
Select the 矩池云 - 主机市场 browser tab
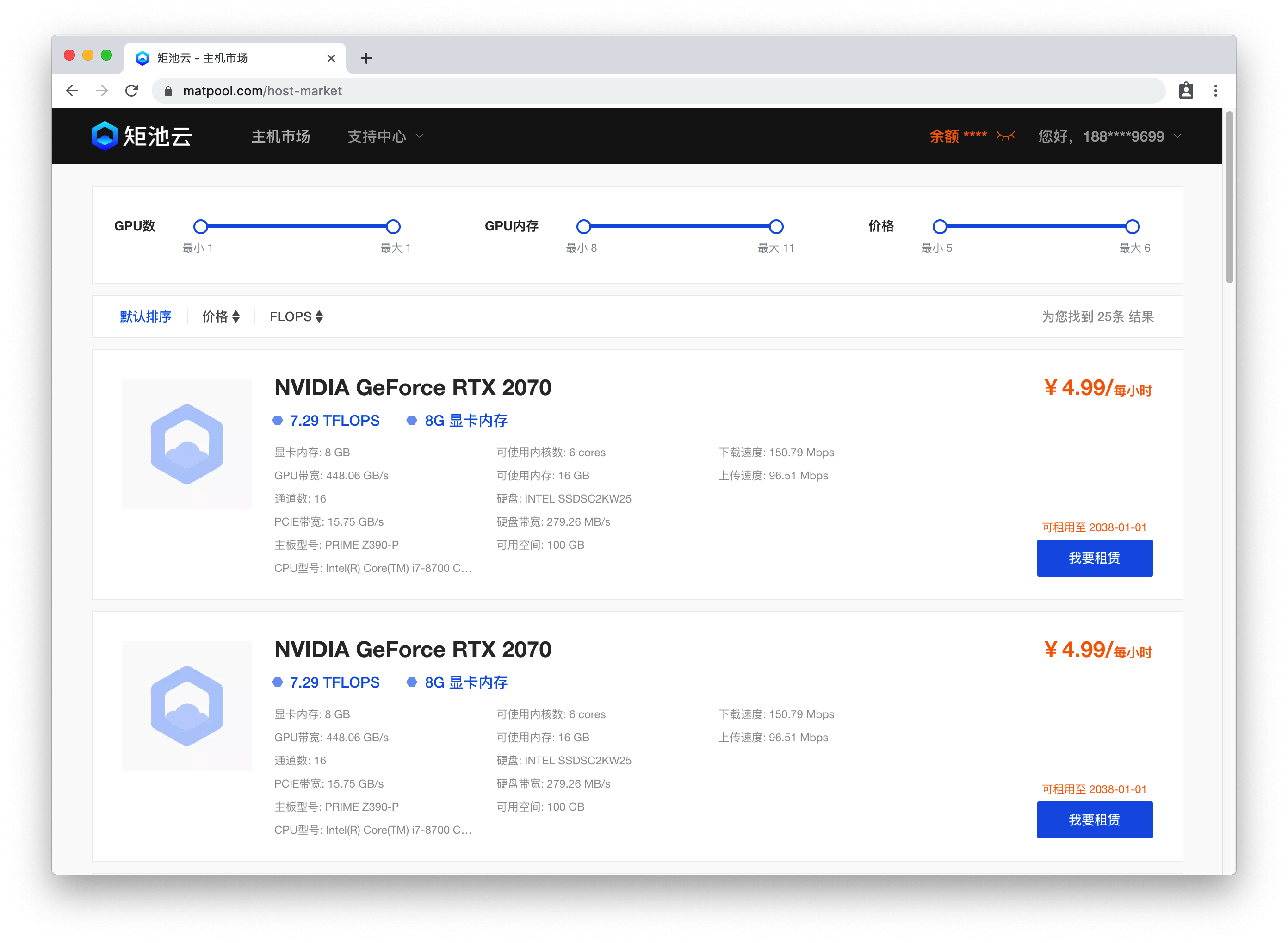pos(235,58)
